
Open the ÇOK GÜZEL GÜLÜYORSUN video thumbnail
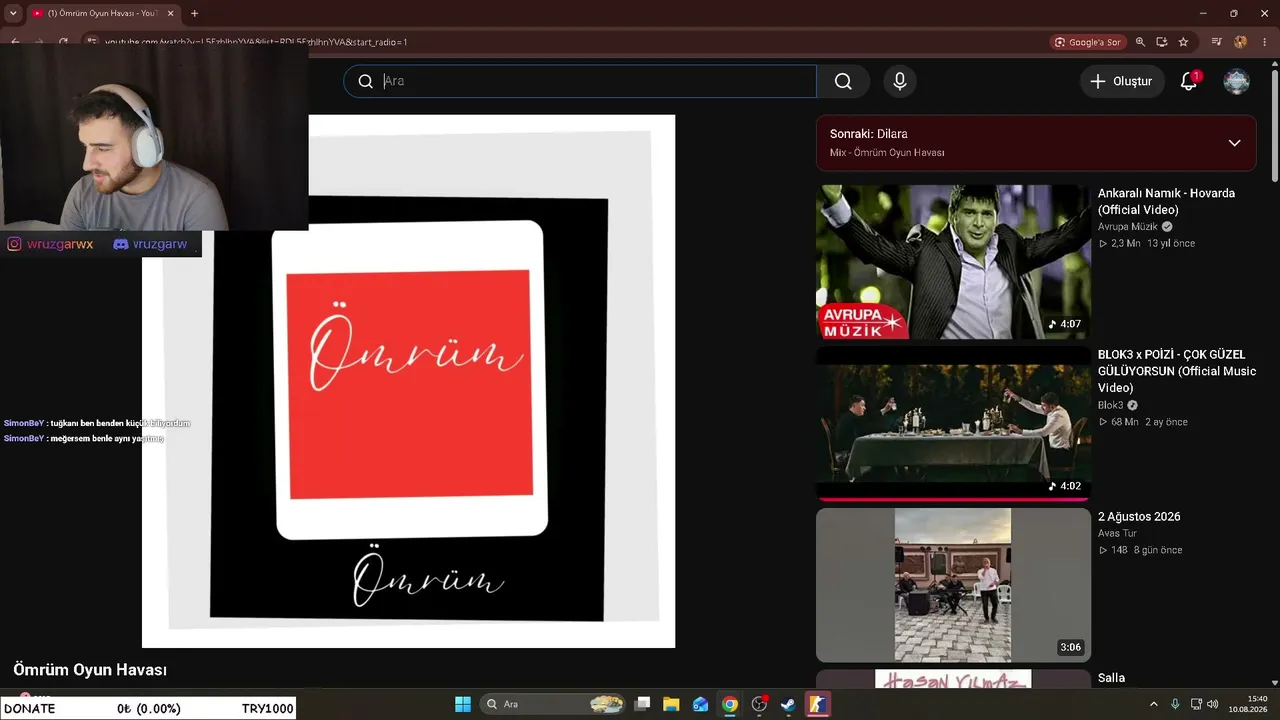953,423
